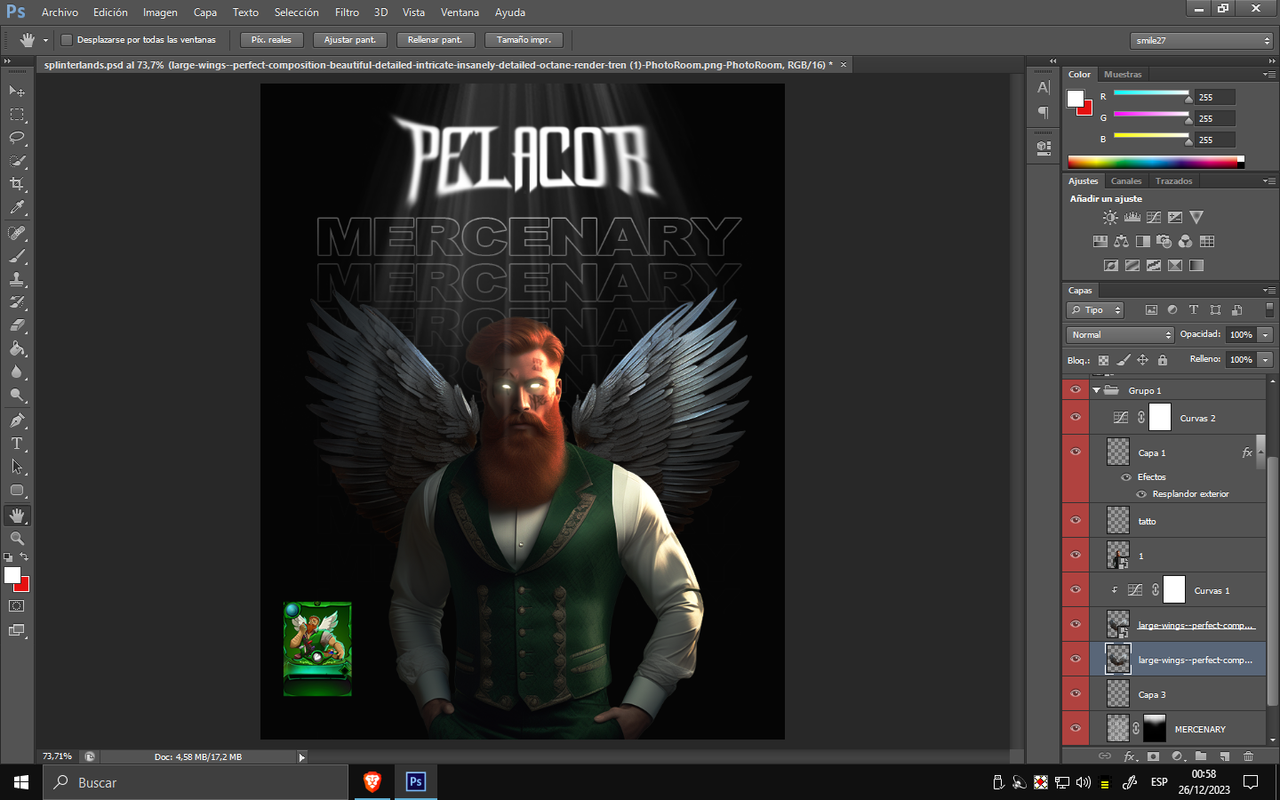Hide the Grupo 1 group
Viewport: 1280px width, 800px height.
(x=1076, y=390)
